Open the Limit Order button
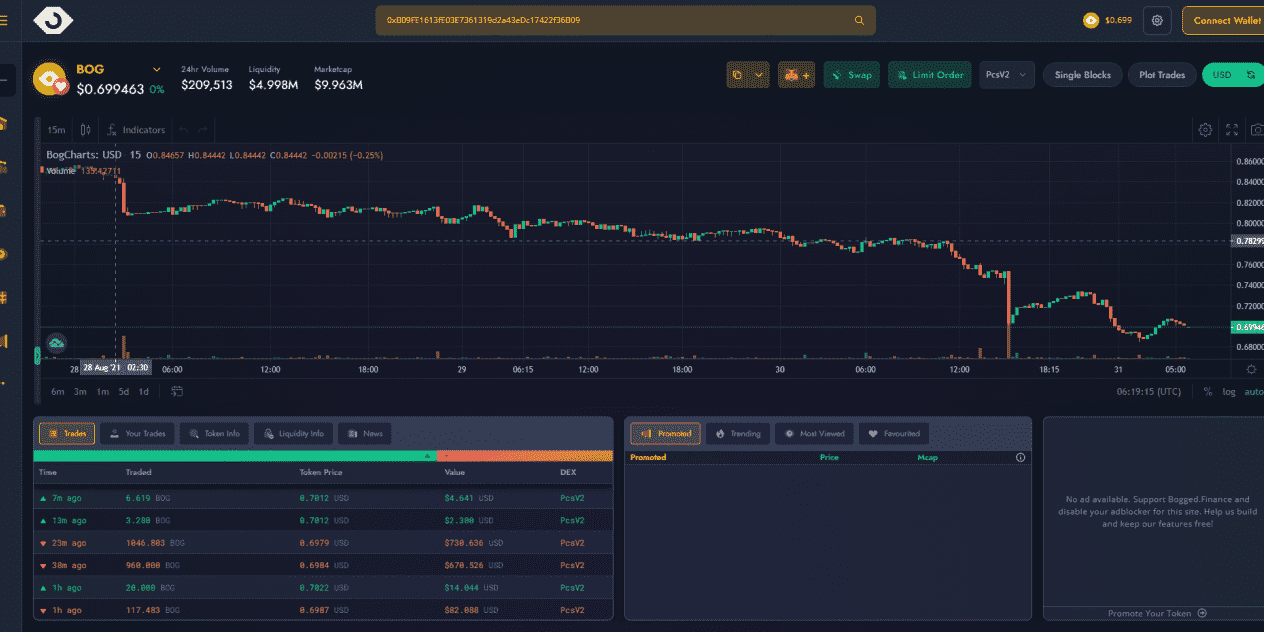This screenshot has height=632, width=1264. (929, 75)
